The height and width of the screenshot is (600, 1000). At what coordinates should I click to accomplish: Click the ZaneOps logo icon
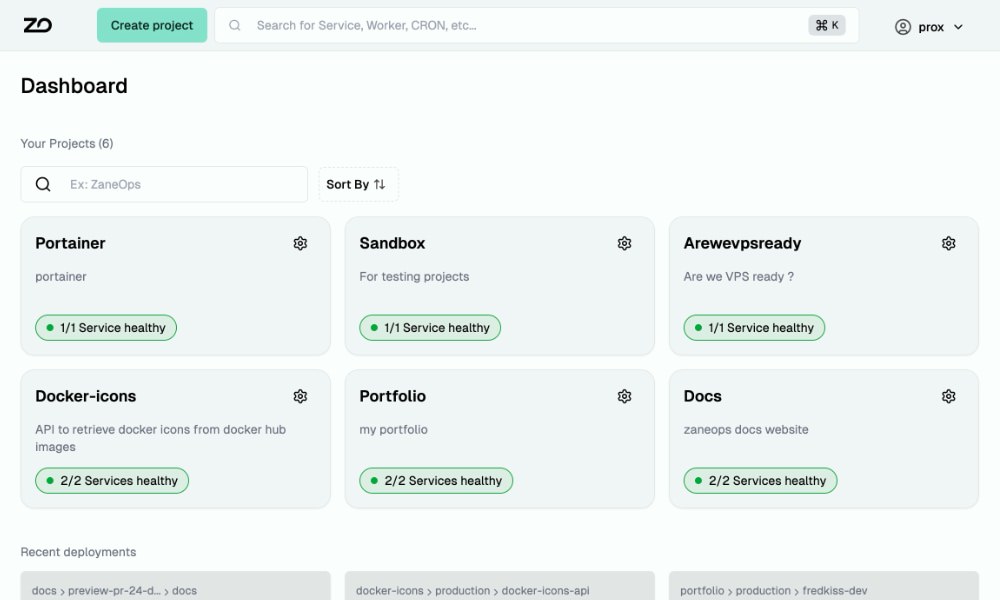click(x=37, y=25)
